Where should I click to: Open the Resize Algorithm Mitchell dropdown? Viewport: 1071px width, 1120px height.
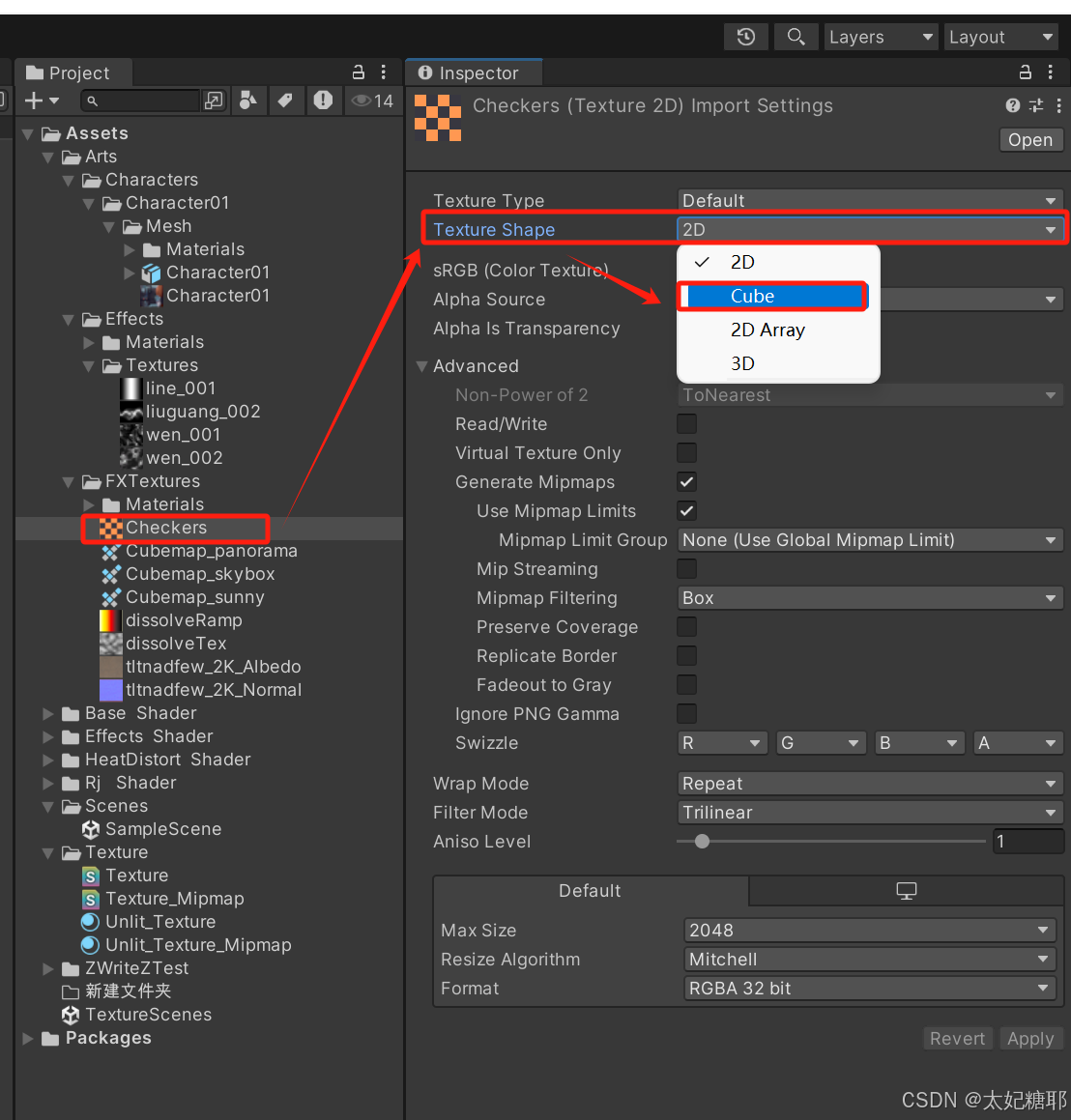pos(870,960)
